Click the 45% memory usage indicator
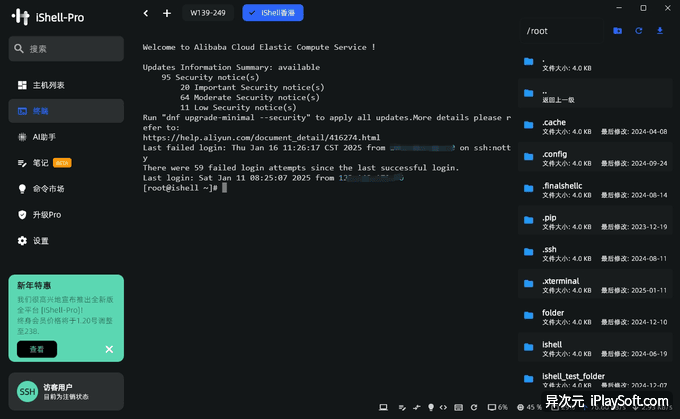 [529, 407]
